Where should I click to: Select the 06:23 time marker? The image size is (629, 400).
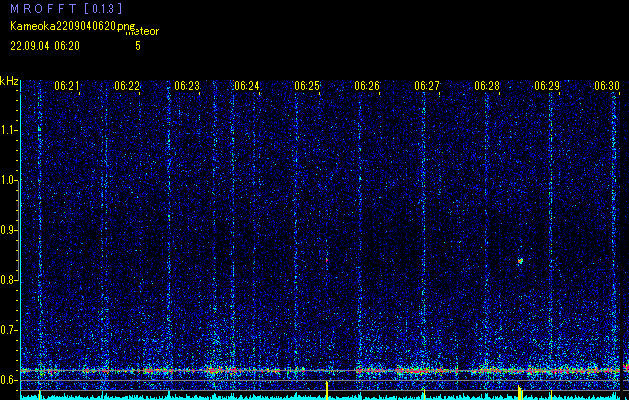click(x=187, y=85)
